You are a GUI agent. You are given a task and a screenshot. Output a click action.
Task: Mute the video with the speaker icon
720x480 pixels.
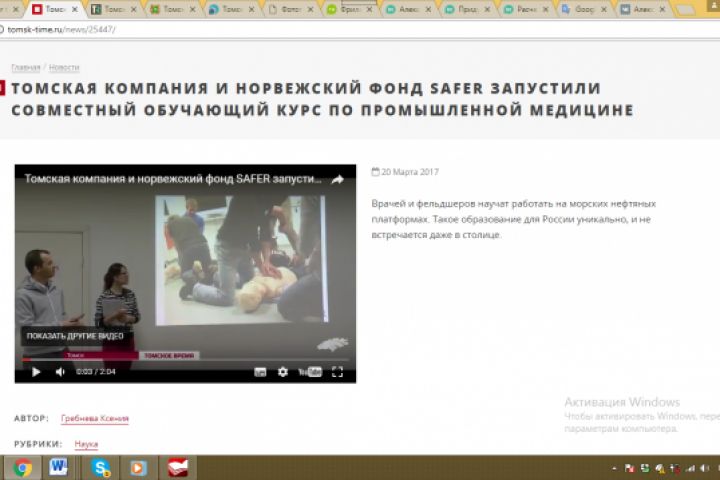60,372
